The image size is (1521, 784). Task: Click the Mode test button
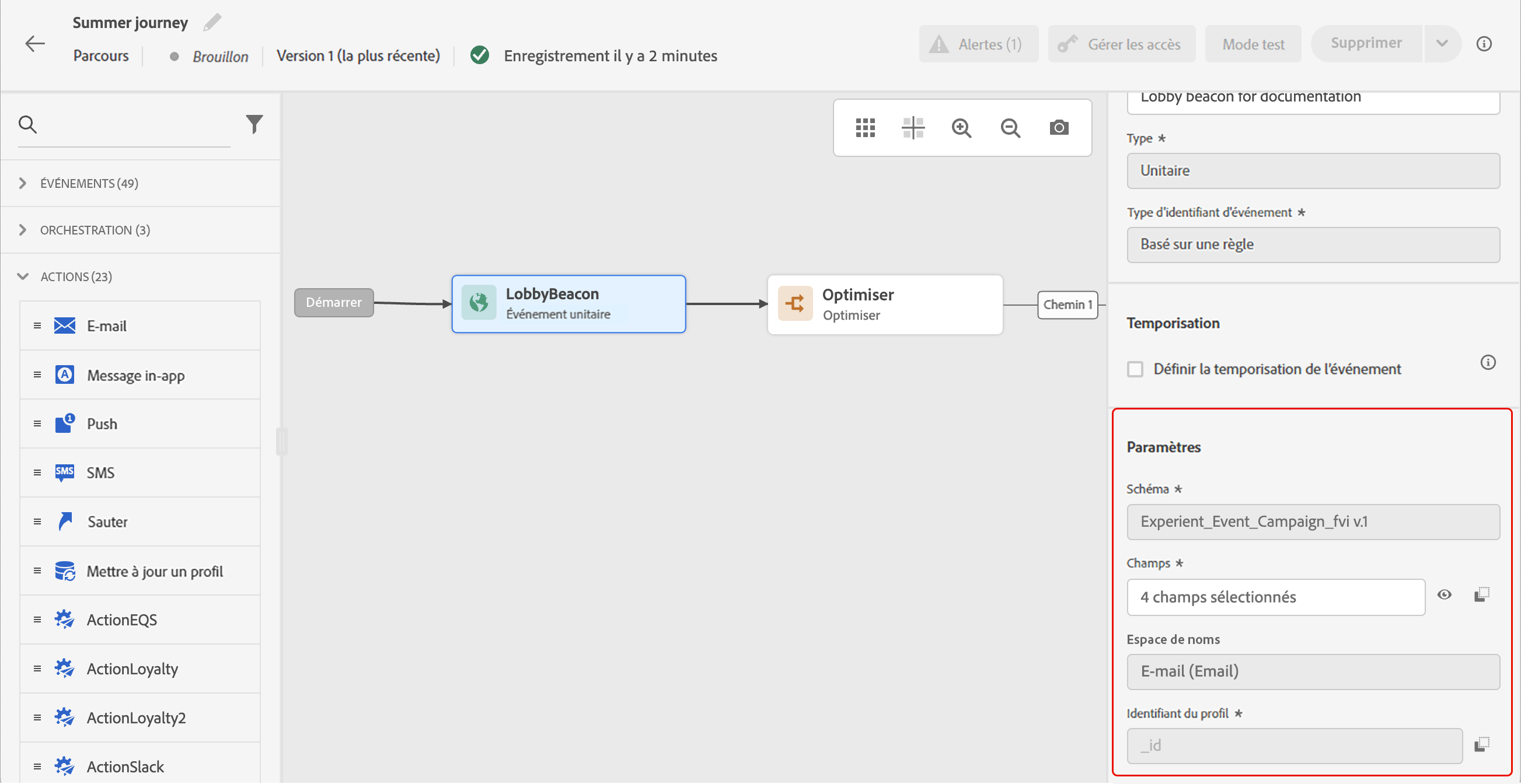coord(1253,44)
